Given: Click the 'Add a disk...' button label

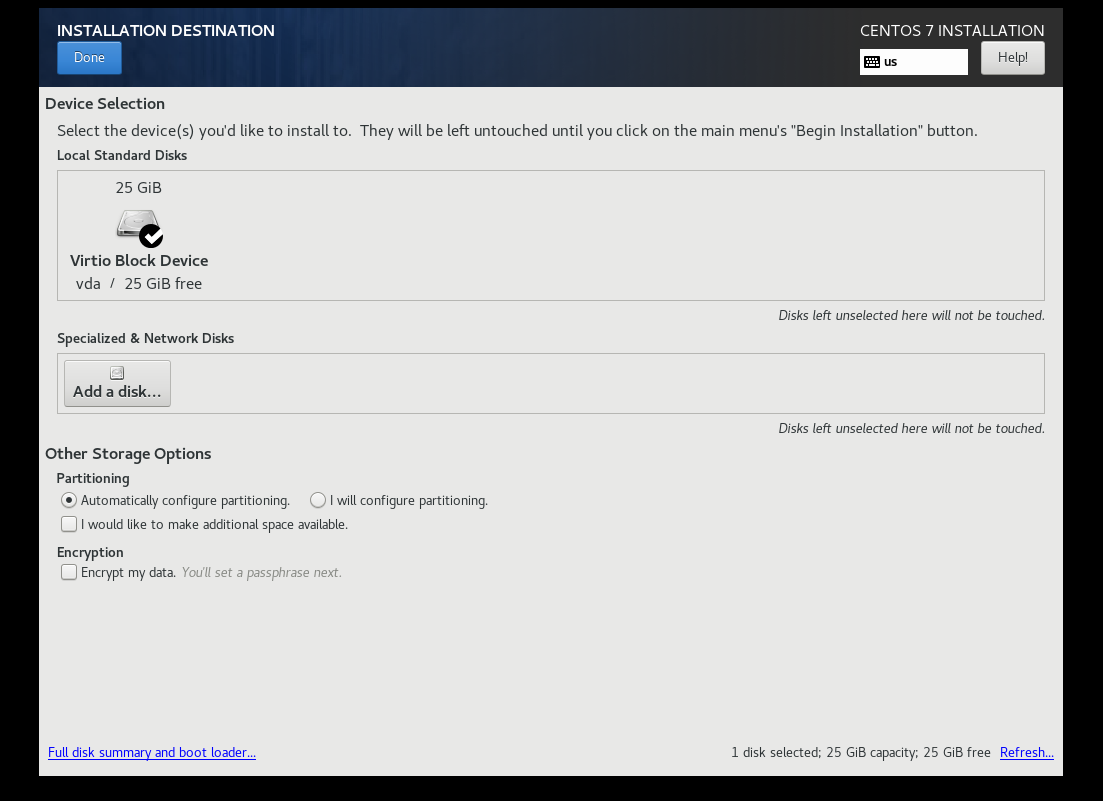Looking at the screenshot, I should [117, 392].
